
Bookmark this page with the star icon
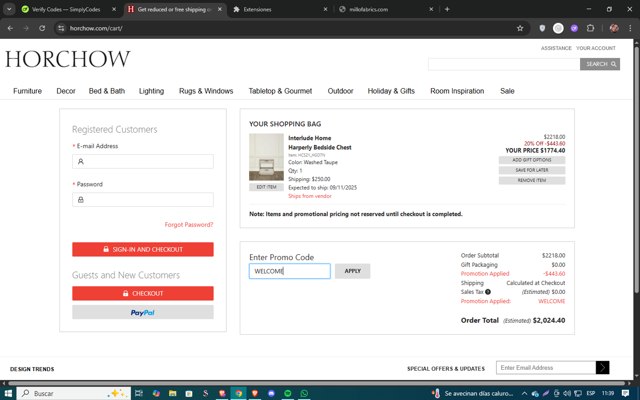point(520,28)
